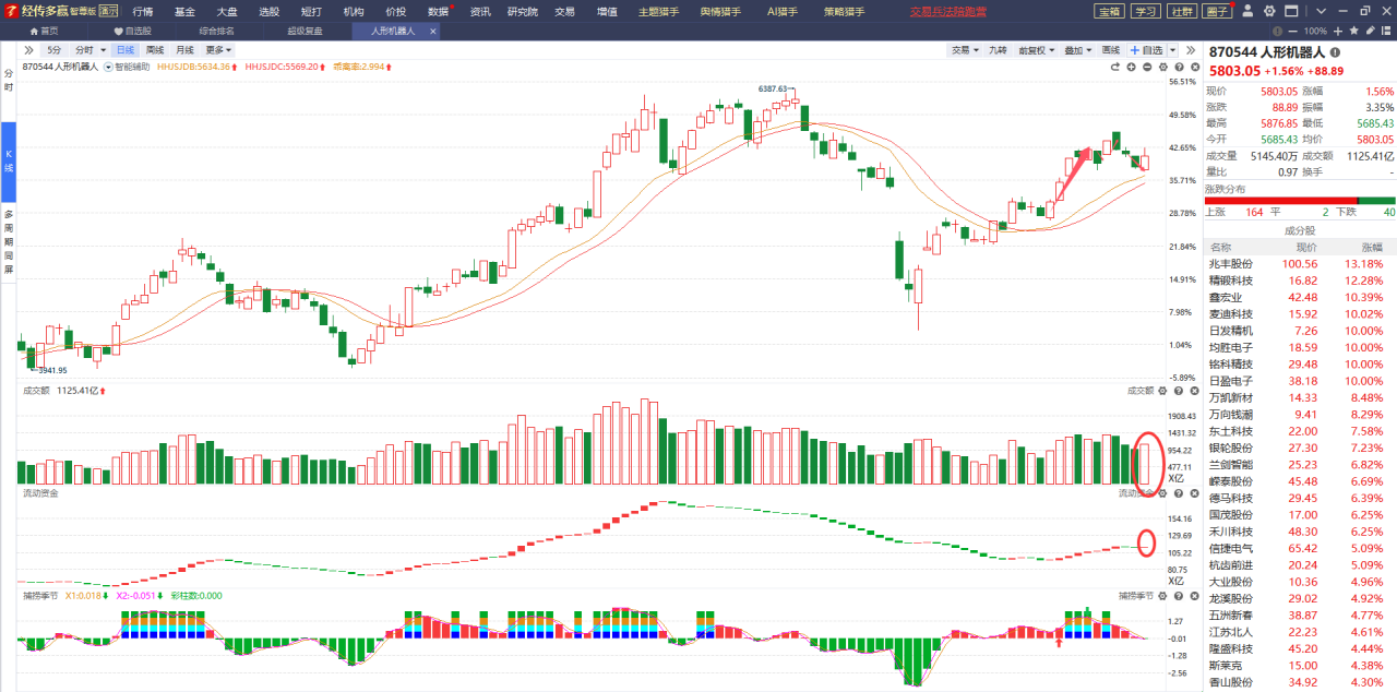Click the double-chevron expand icon before 5分
The height and width of the screenshot is (693, 1397).
28,50
